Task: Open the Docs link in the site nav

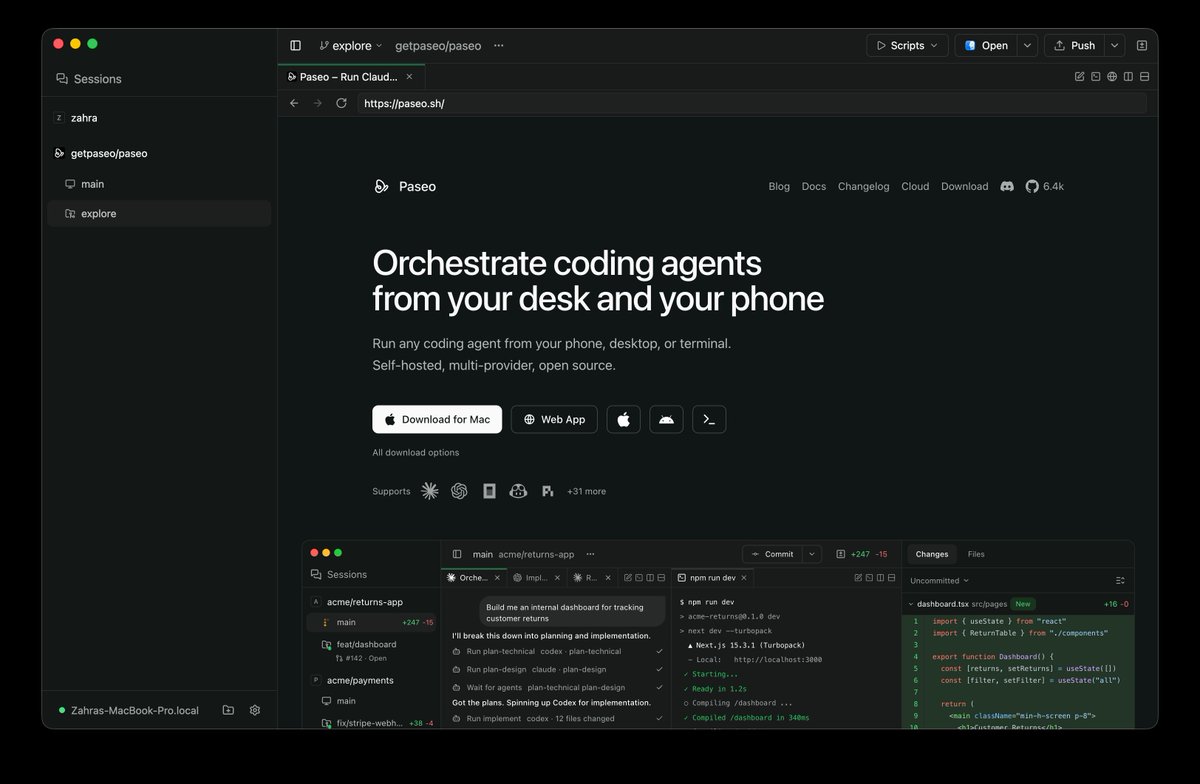Action: (x=814, y=186)
